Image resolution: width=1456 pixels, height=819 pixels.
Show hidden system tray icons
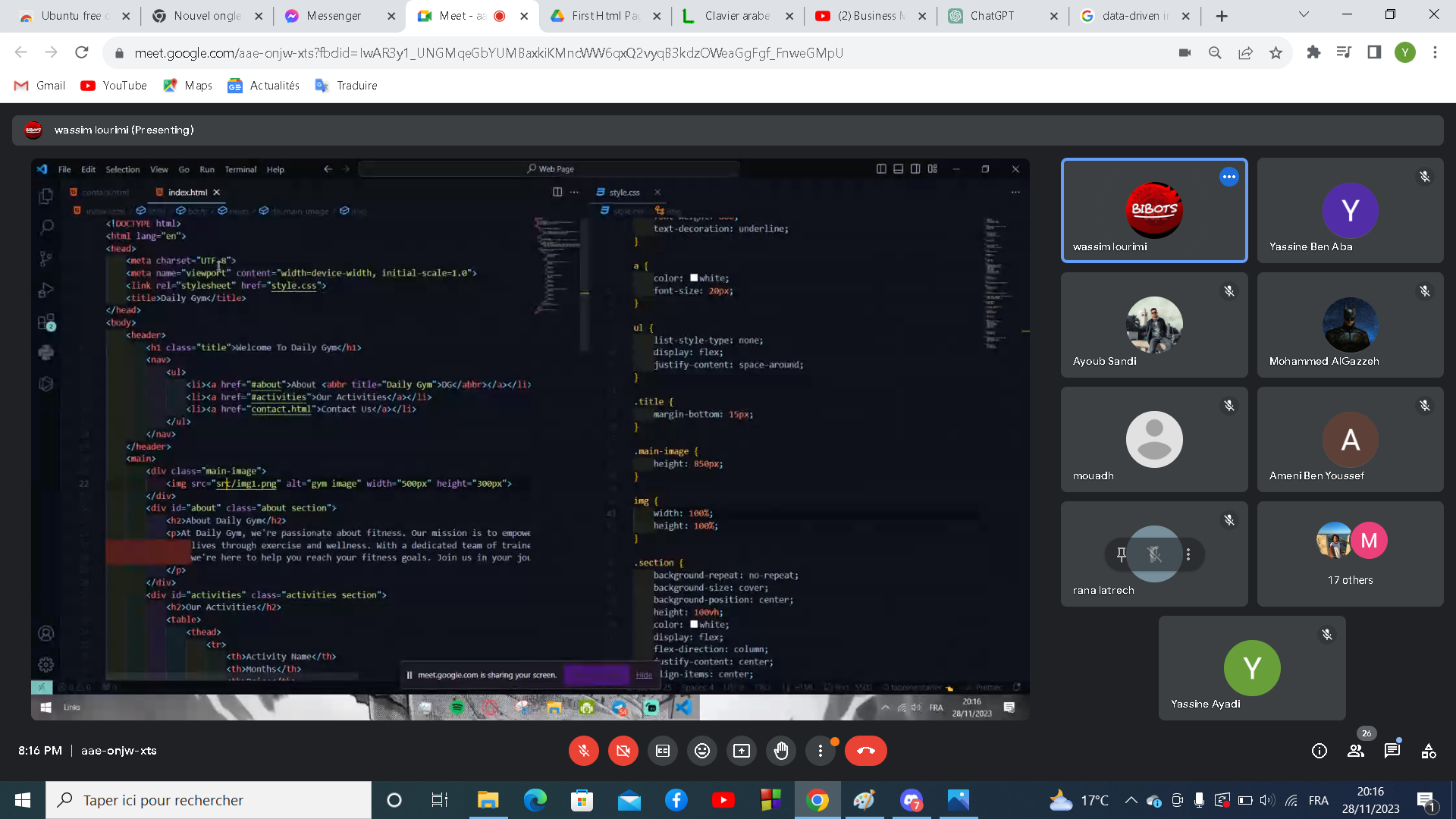tap(1131, 800)
